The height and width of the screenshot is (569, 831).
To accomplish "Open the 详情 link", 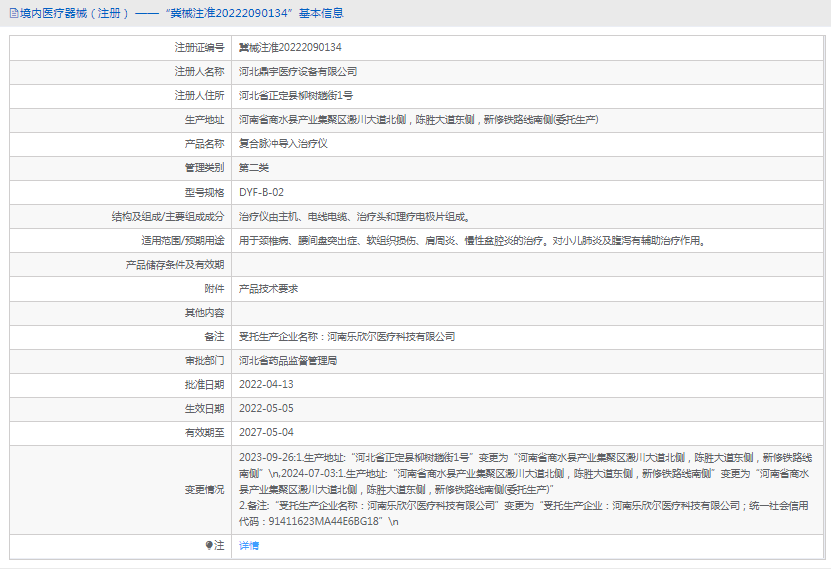I will click(249, 546).
